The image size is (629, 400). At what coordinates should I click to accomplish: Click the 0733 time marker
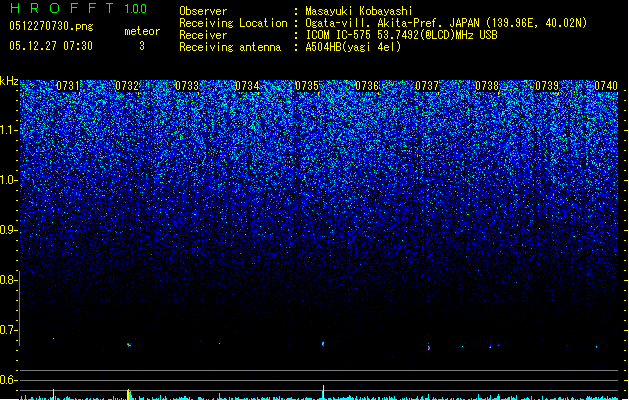187,86
